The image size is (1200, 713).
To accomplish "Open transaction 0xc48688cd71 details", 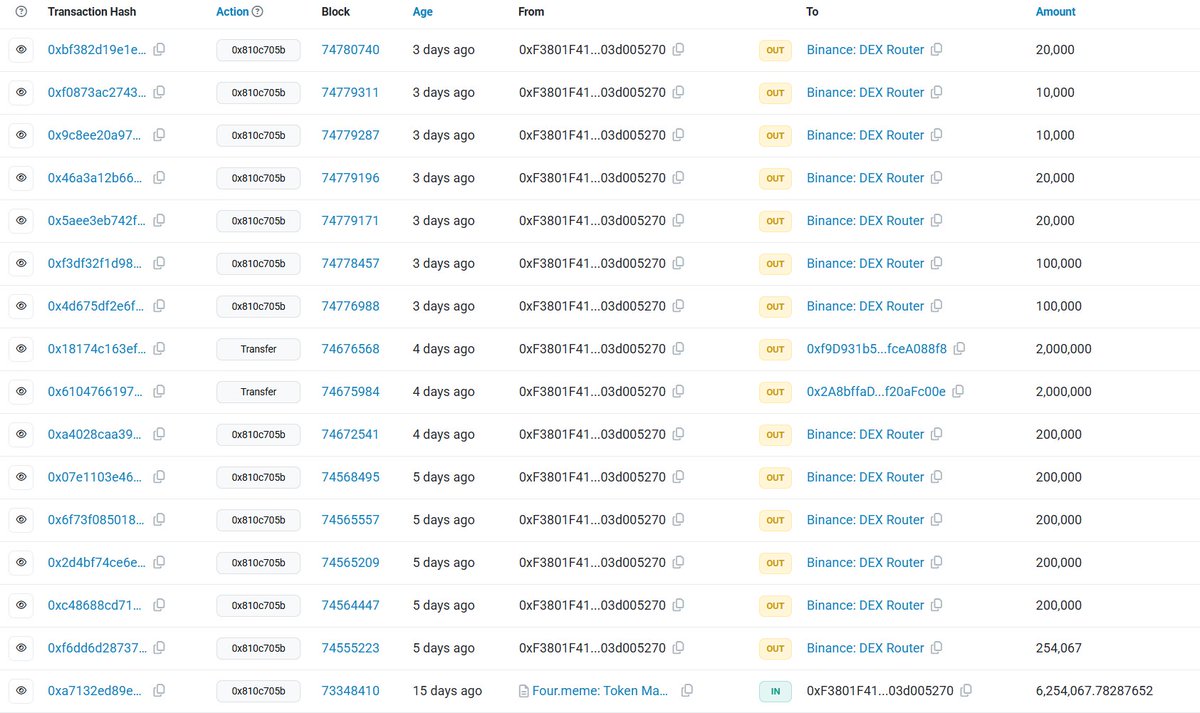I will click(x=97, y=605).
